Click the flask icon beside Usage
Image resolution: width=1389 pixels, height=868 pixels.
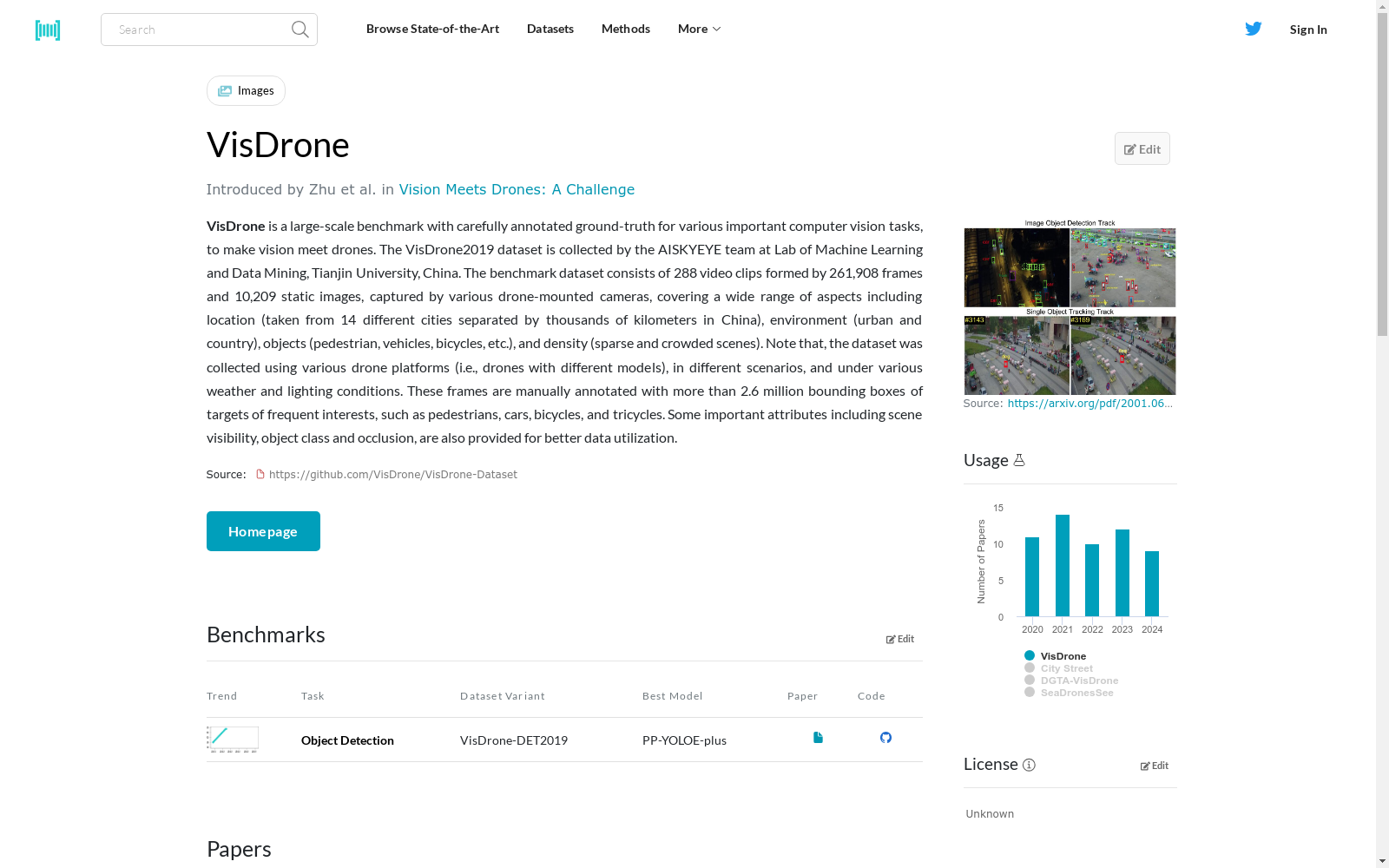click(x=1019, y=460)
